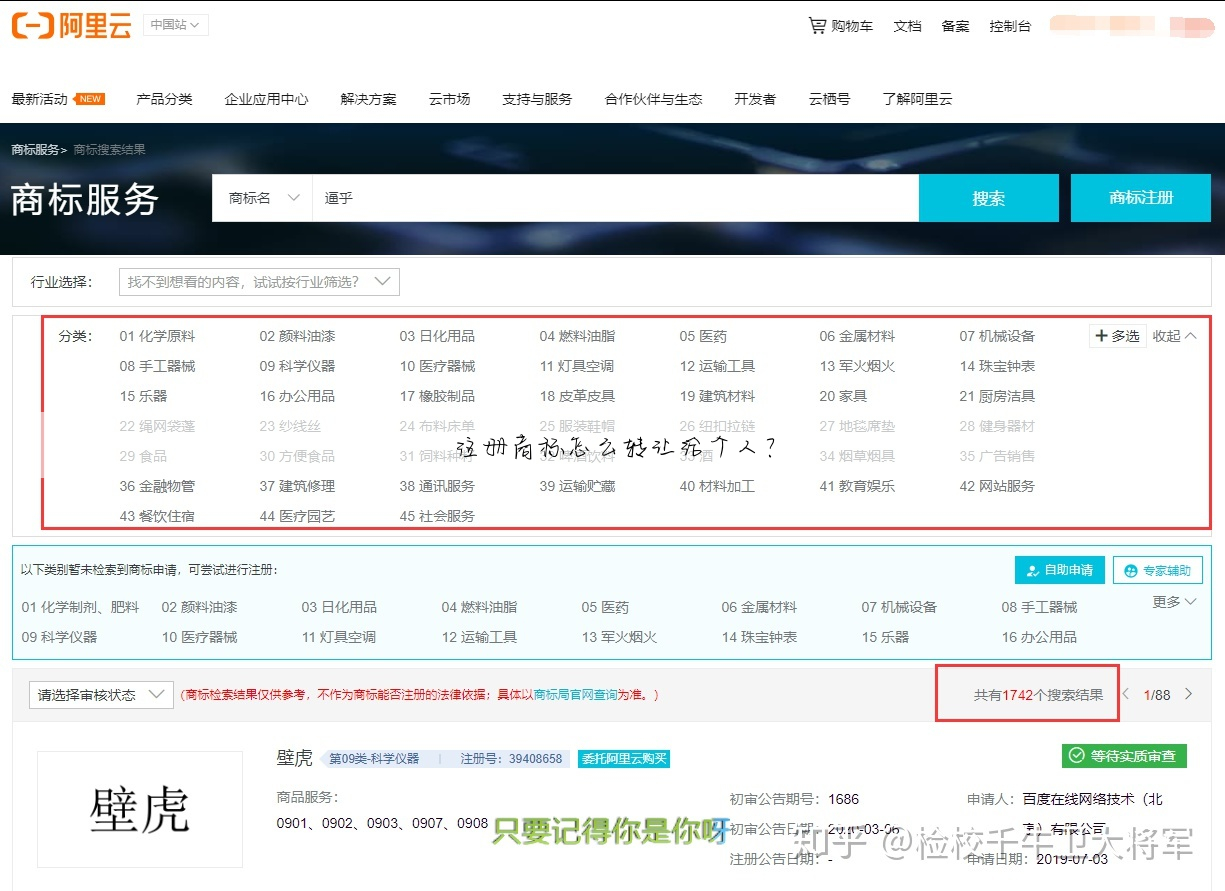Open the 解决方案 menu
Screen dimensions: 1225x891
pyautogui.click(x=368, y=99)
